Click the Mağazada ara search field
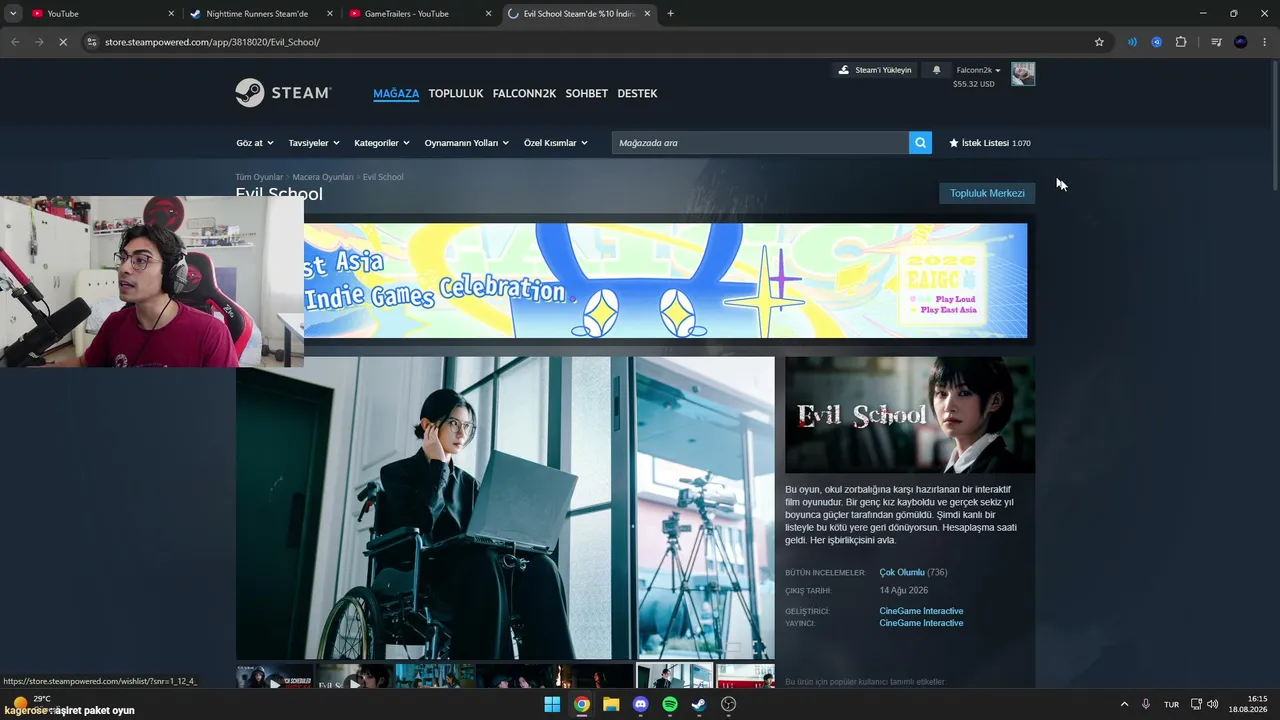Image resolution: width=1280 pixels, height=720 pixels. pos(760,143)
